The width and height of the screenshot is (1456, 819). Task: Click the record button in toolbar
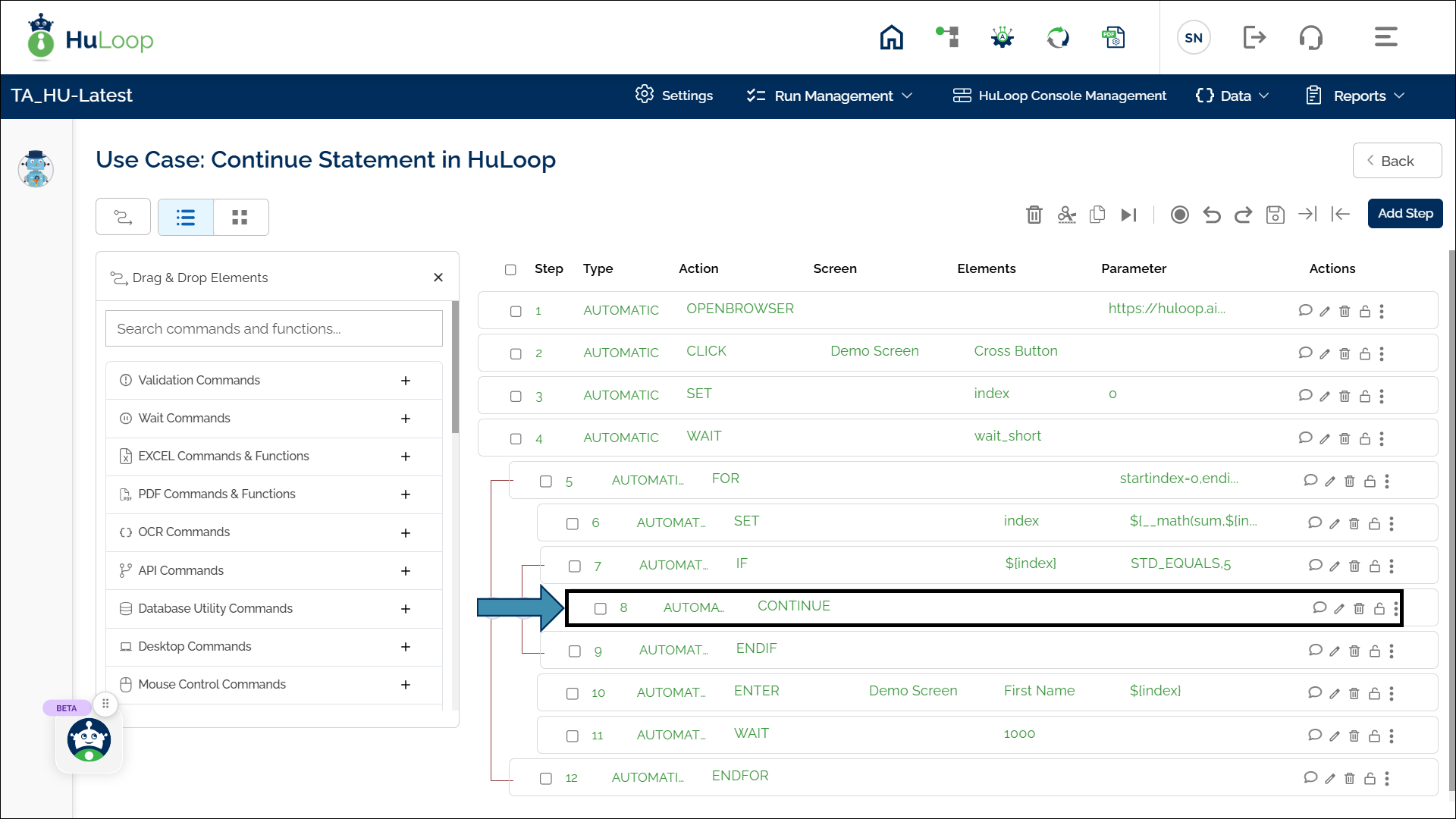click(x=1179, y=215)
